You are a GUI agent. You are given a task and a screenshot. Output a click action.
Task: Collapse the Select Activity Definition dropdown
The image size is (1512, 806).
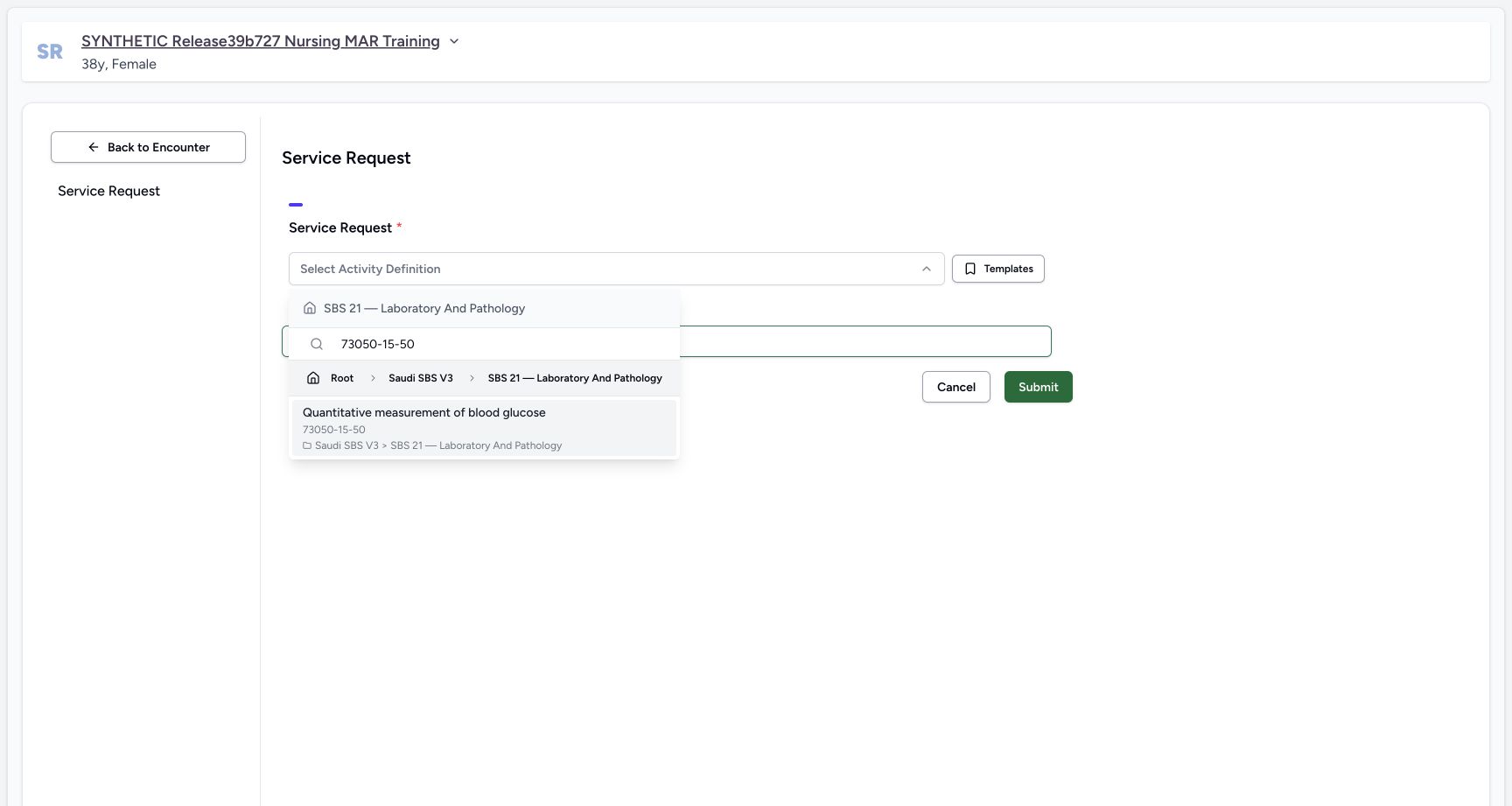pos(616,269)
